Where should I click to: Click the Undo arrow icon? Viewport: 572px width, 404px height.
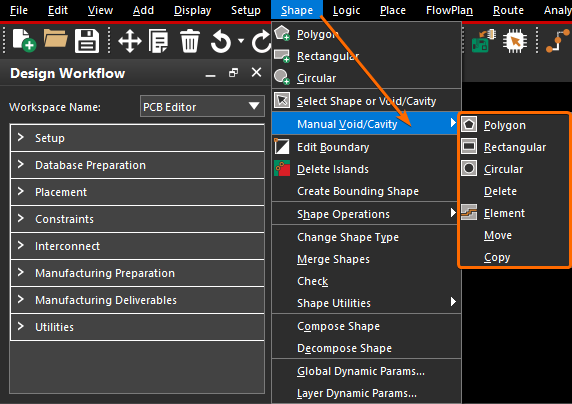221,41
